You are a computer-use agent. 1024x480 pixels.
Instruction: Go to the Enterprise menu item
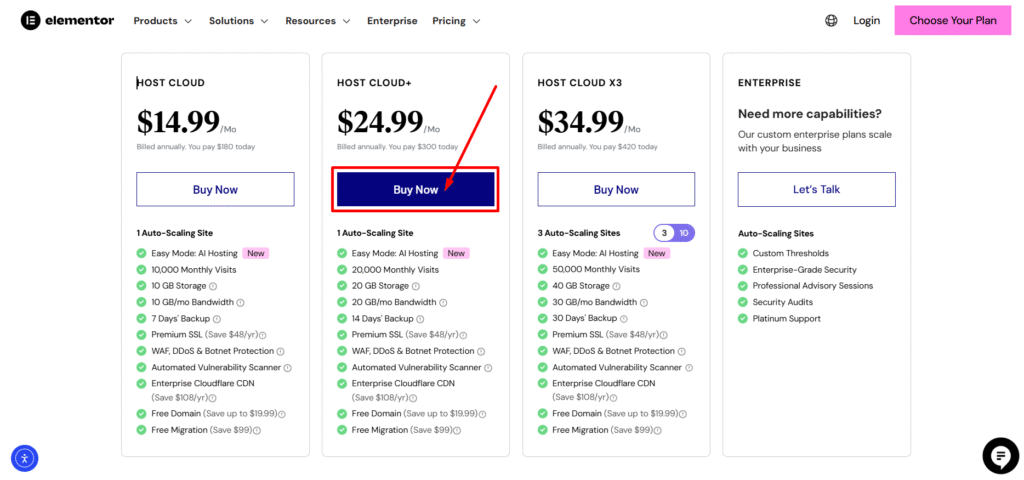pos(392,21)
